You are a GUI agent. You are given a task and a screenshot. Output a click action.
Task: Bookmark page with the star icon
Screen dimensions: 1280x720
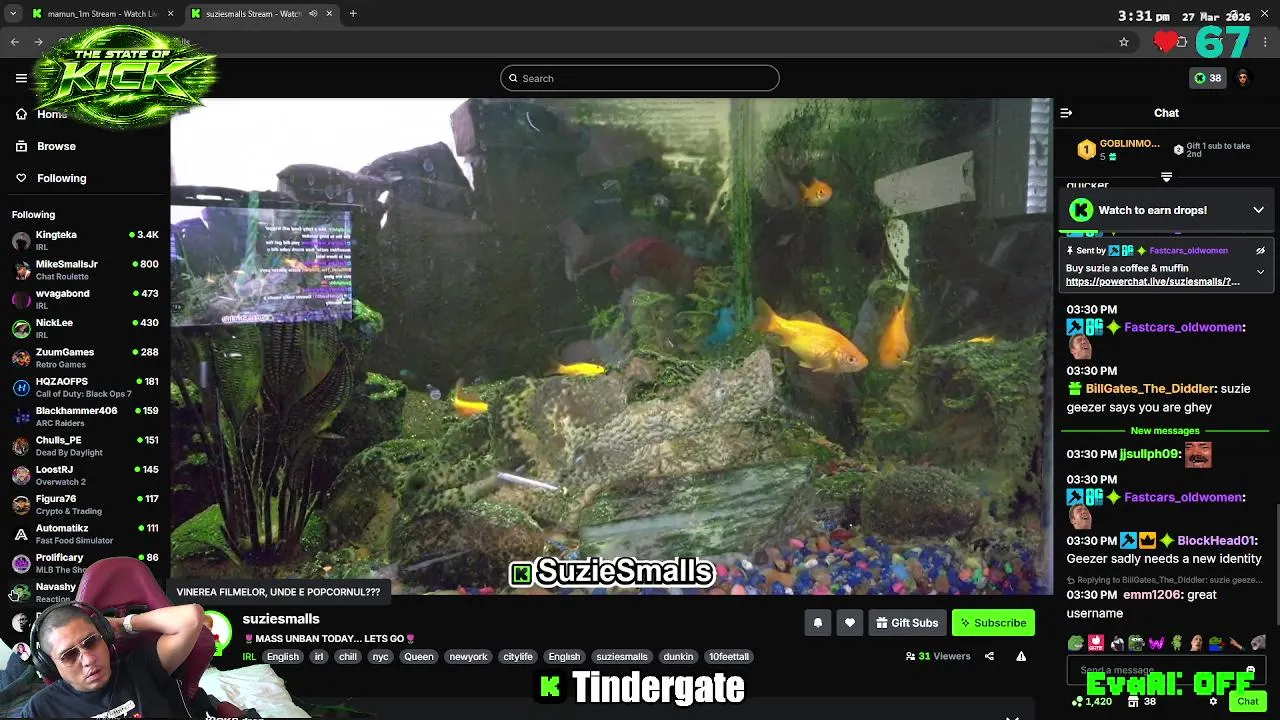pyautogui.click(x=1124, y=42)
